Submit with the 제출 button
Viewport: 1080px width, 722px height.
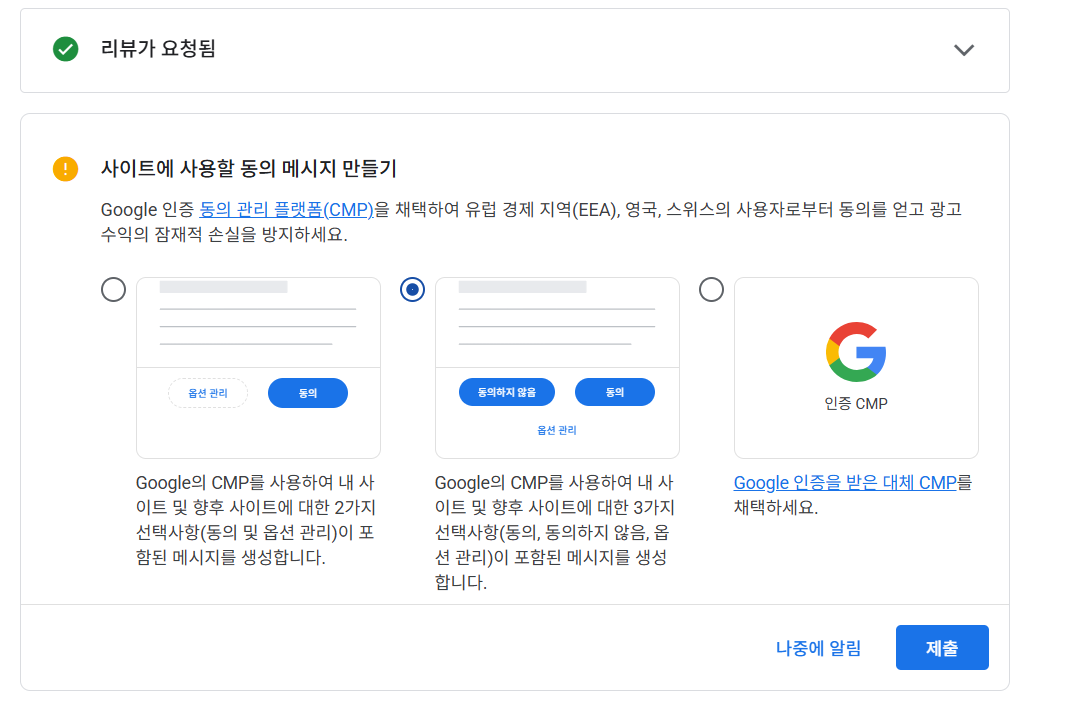tap(942, 648)
